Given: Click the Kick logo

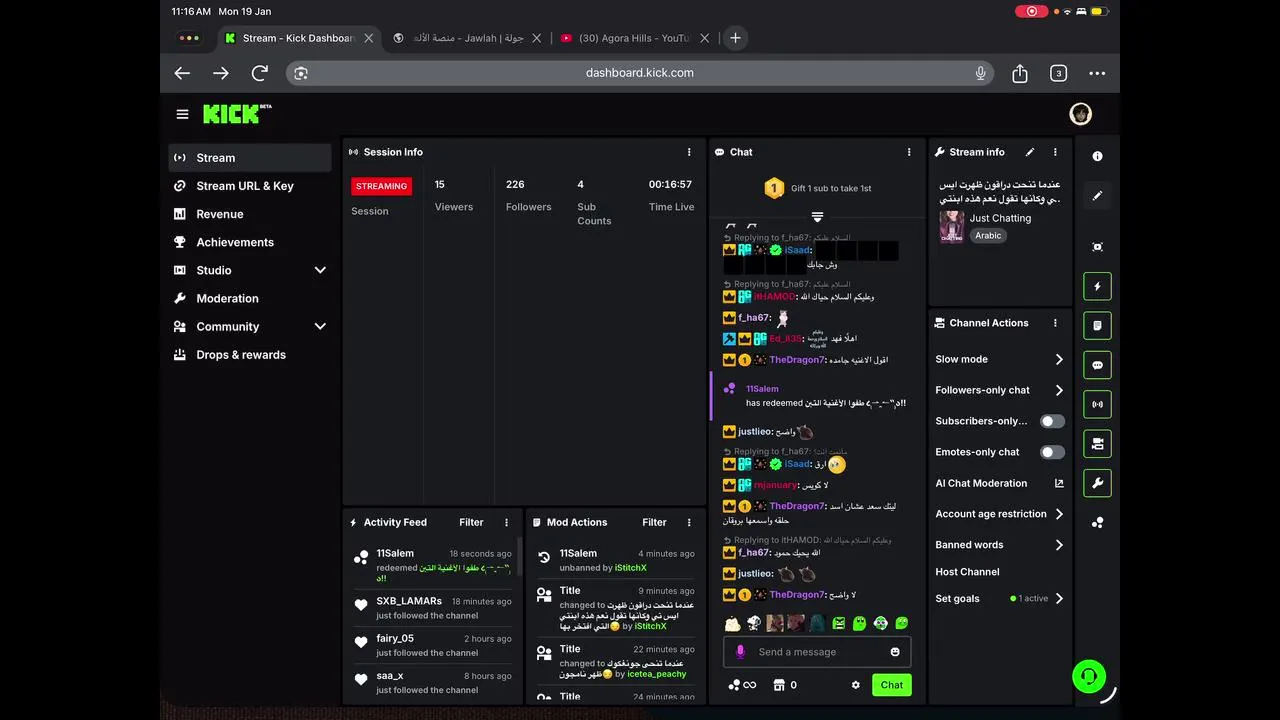Looking at the screenshot, I should 237,114.
